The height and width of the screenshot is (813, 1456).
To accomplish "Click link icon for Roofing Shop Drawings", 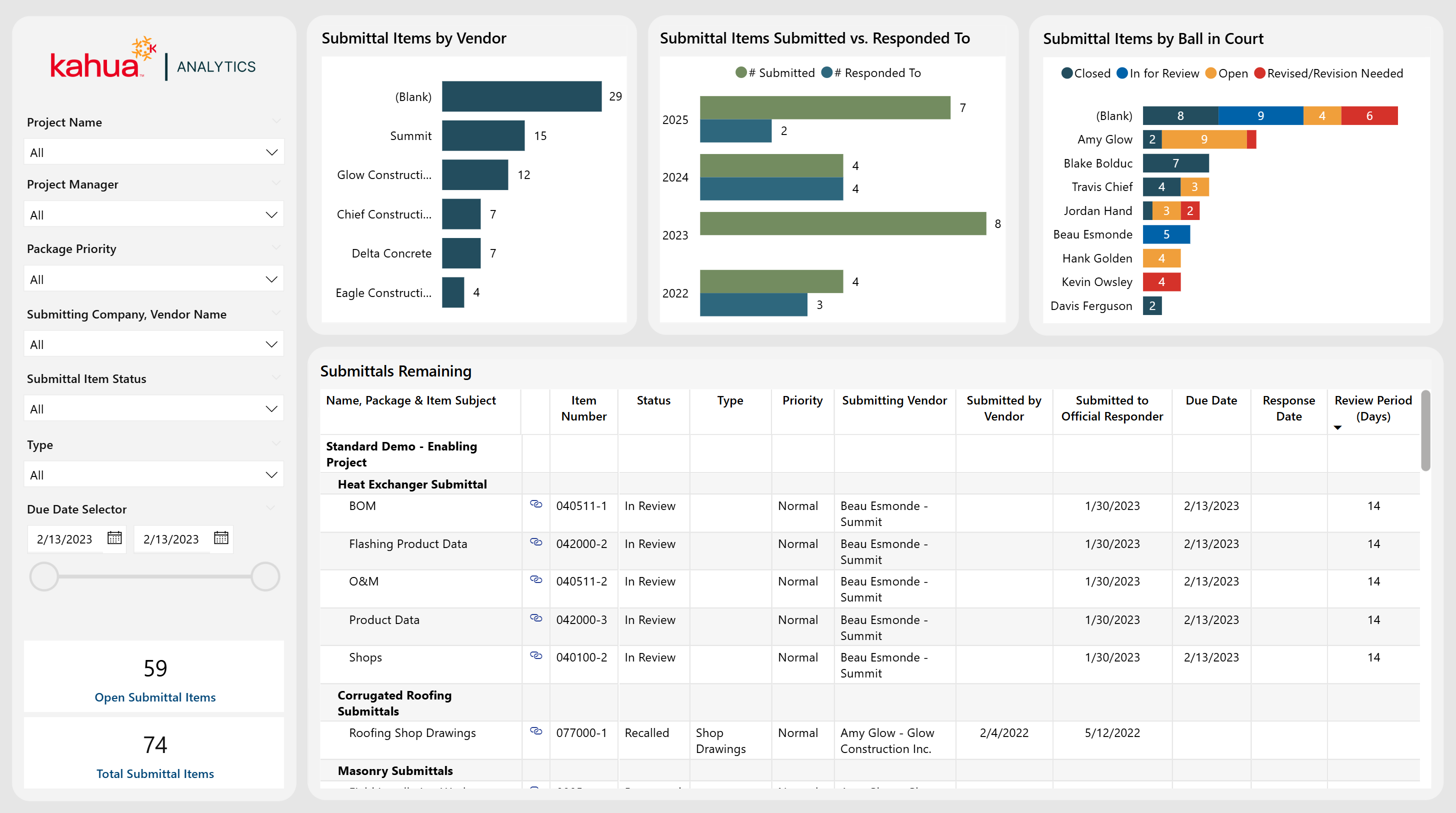I will pyautogui.click(x=536, y=731).
